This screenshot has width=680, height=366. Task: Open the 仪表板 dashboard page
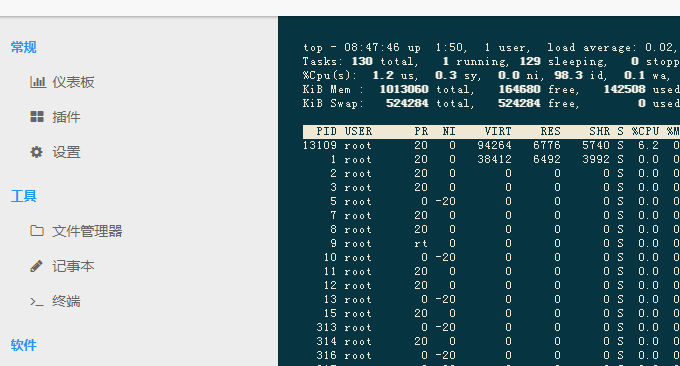click(x=73, y=82)
